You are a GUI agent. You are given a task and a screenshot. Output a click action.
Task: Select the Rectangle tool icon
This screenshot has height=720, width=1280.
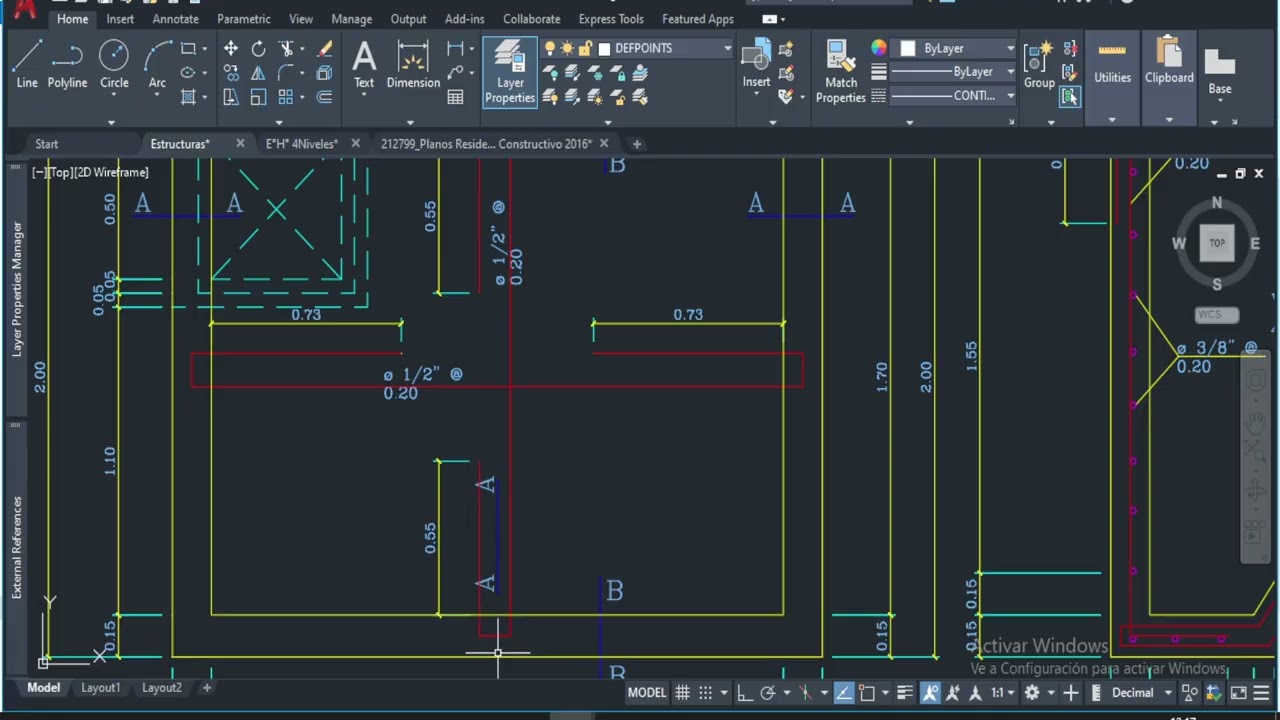point(188,49)
